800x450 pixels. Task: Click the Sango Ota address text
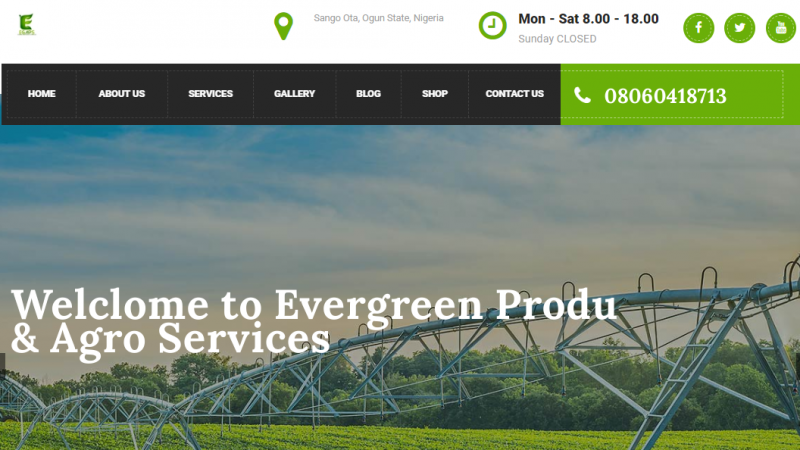tap(379, 18)
